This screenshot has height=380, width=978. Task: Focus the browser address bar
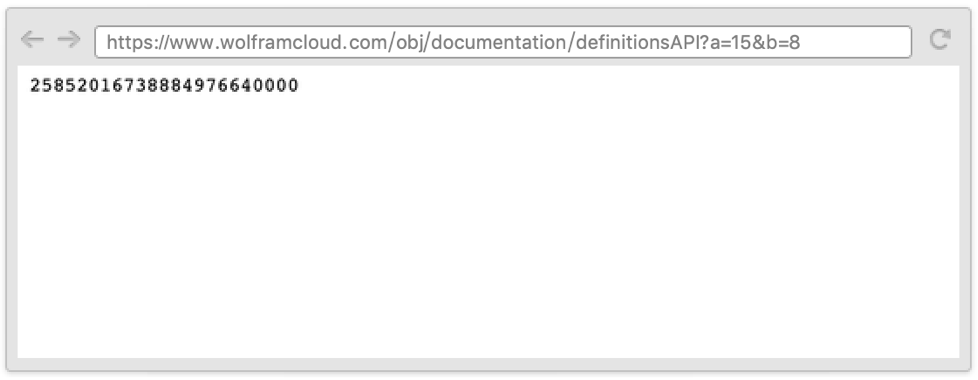point(503,42)
